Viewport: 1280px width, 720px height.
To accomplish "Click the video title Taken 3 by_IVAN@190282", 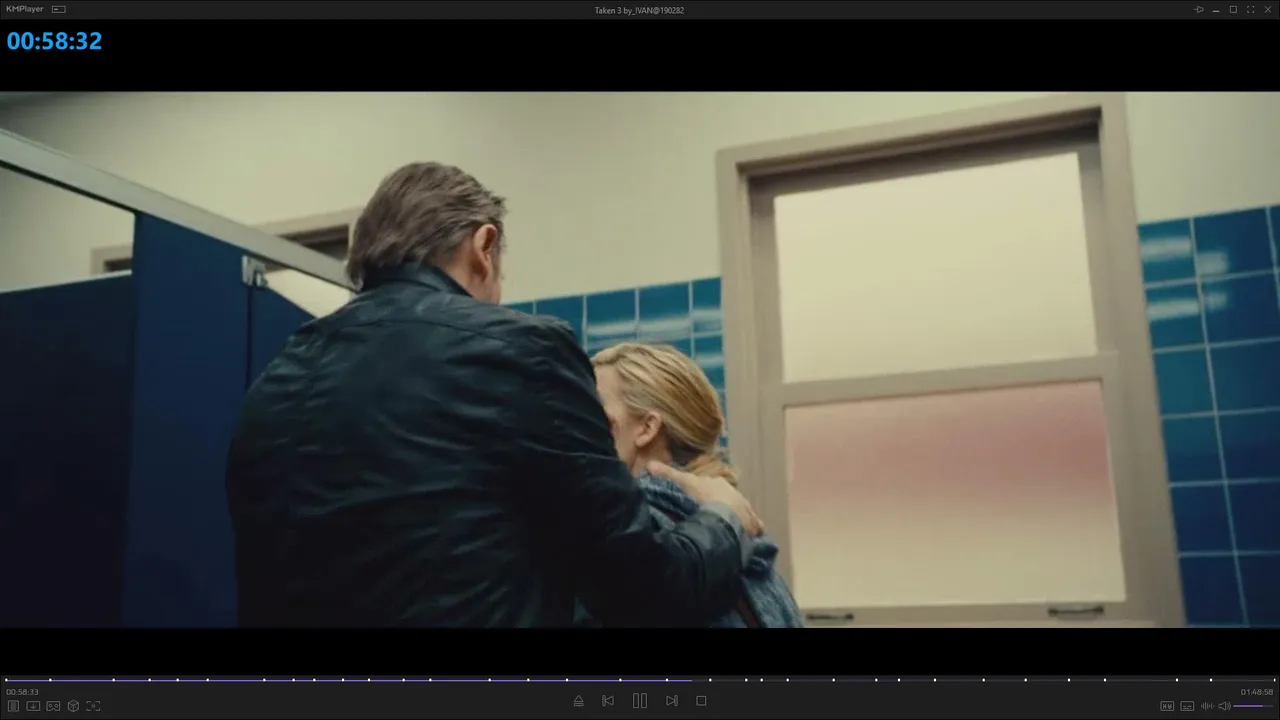I will (x=639, y=10).
